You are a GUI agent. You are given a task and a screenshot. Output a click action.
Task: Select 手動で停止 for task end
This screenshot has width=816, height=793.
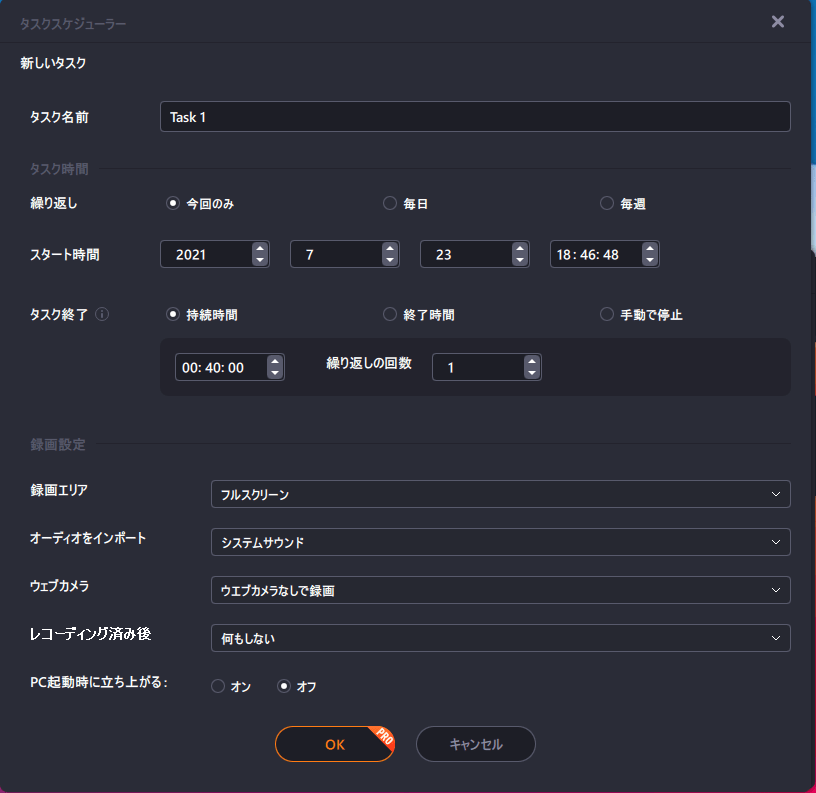607,313
